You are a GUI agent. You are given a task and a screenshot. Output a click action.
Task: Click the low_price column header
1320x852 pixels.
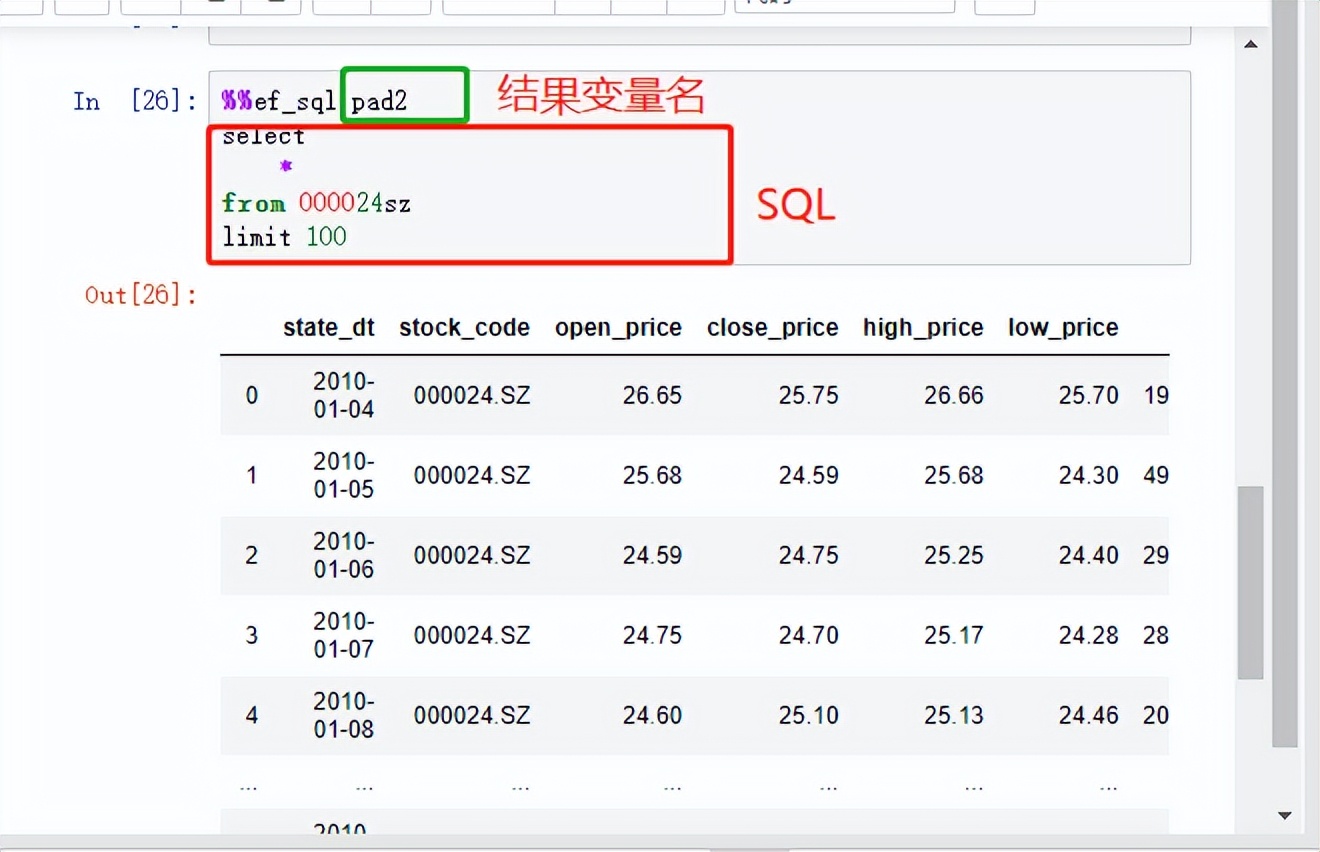pyautogui.click(x=1063, y=328)
